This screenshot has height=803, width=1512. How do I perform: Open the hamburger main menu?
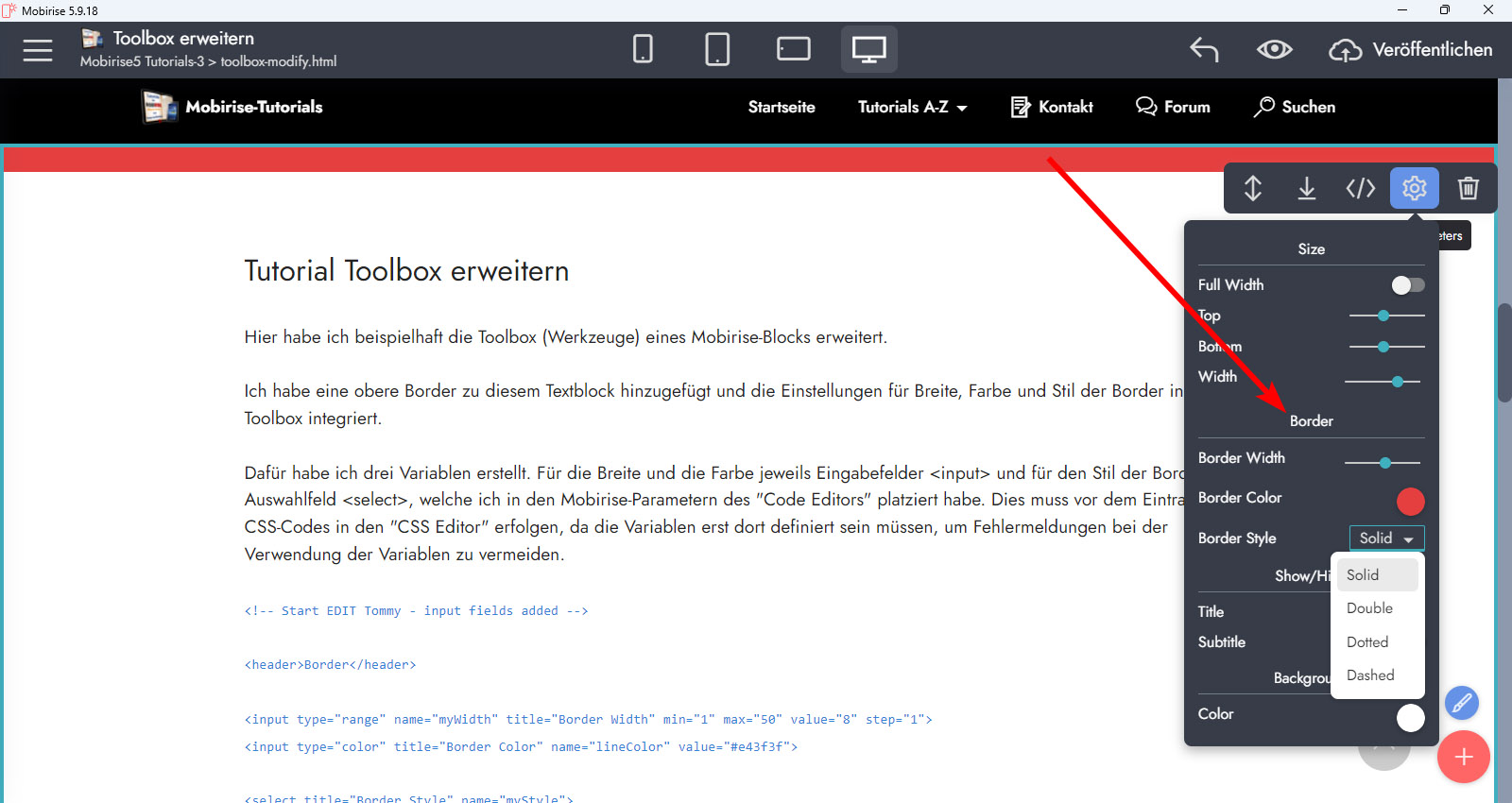click(x=38, y=50)
